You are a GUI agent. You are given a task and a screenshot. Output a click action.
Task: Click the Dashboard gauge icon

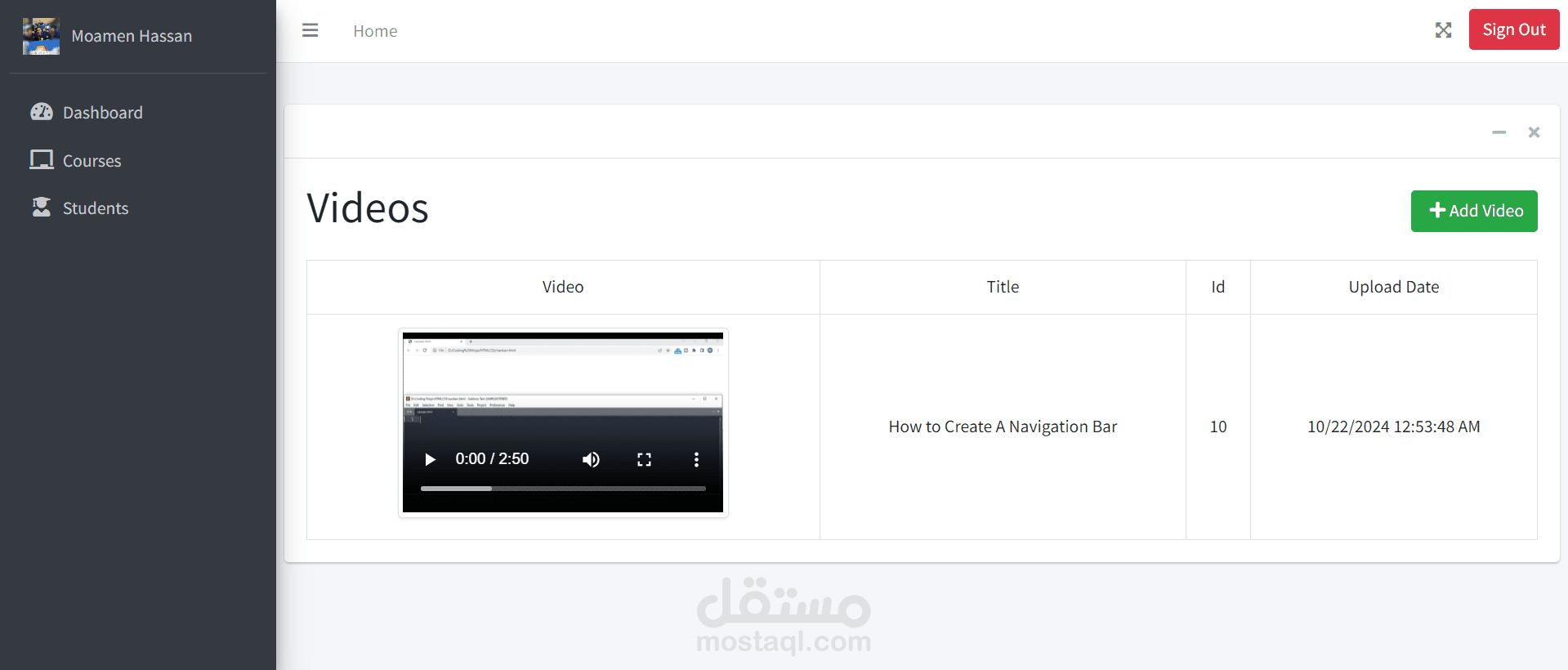[42, 112]
